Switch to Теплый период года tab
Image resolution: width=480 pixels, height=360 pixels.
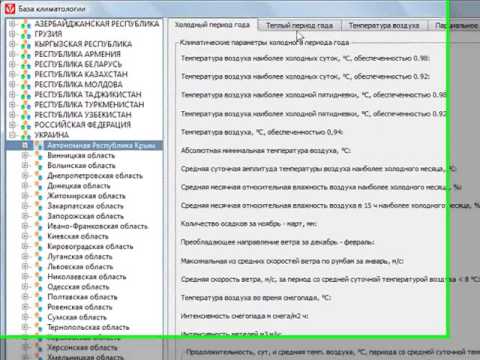299,25
